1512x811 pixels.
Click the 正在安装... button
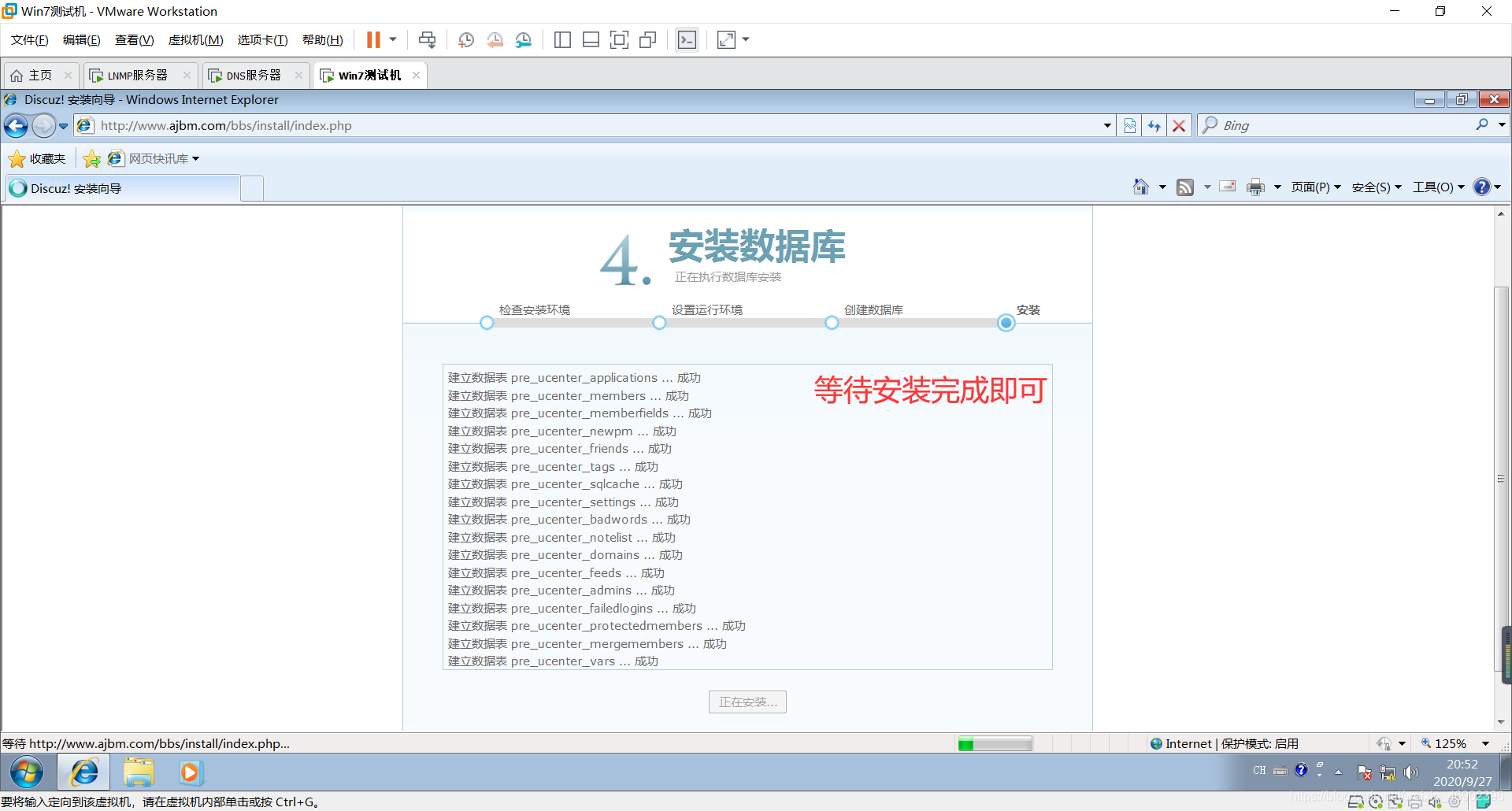tap(747, 702)
